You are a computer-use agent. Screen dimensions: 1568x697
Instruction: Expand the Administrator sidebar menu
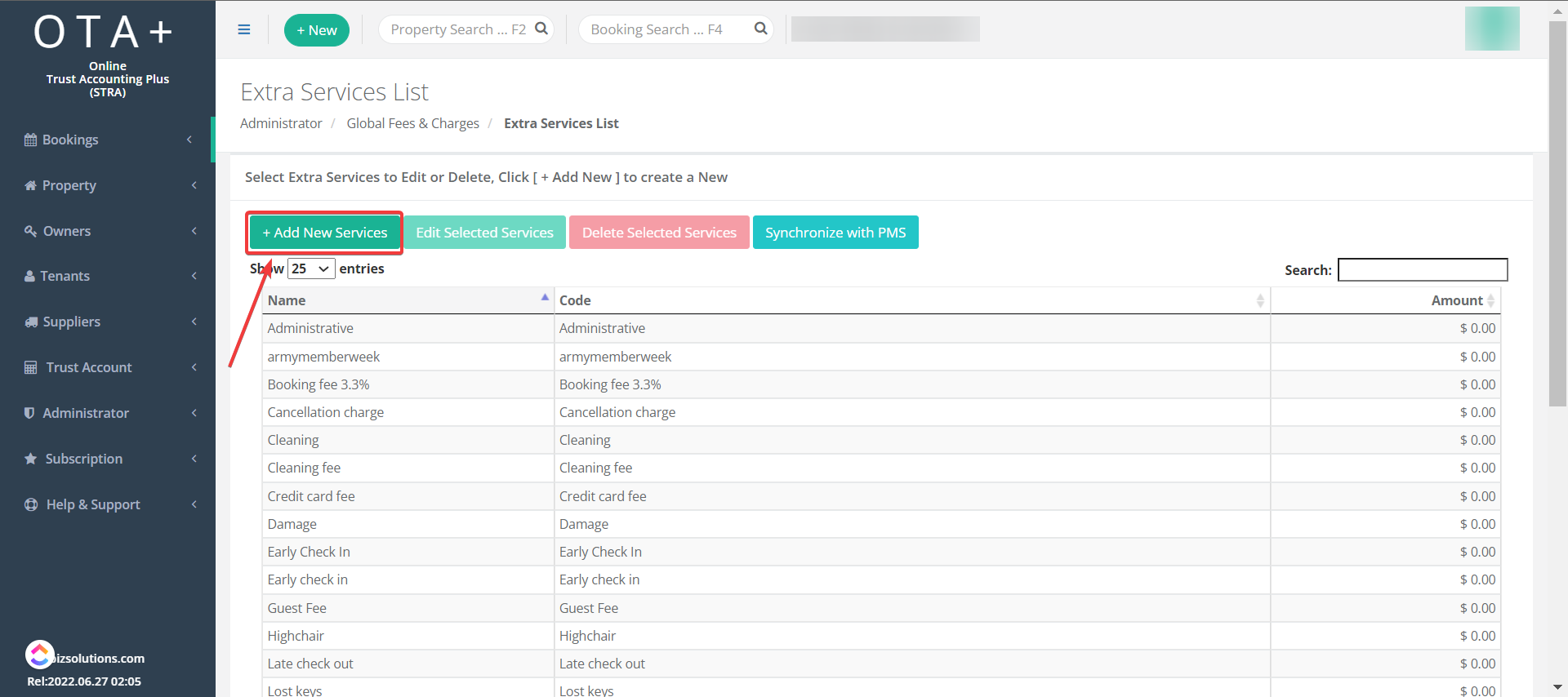point(86,413)
